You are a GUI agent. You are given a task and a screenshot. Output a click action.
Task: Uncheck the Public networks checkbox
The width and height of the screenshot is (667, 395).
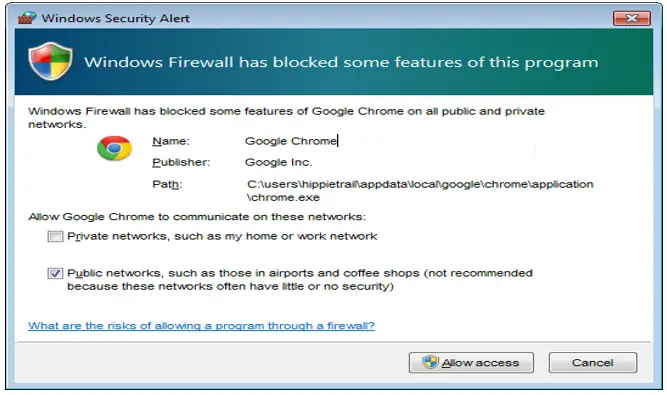[55, 273]
